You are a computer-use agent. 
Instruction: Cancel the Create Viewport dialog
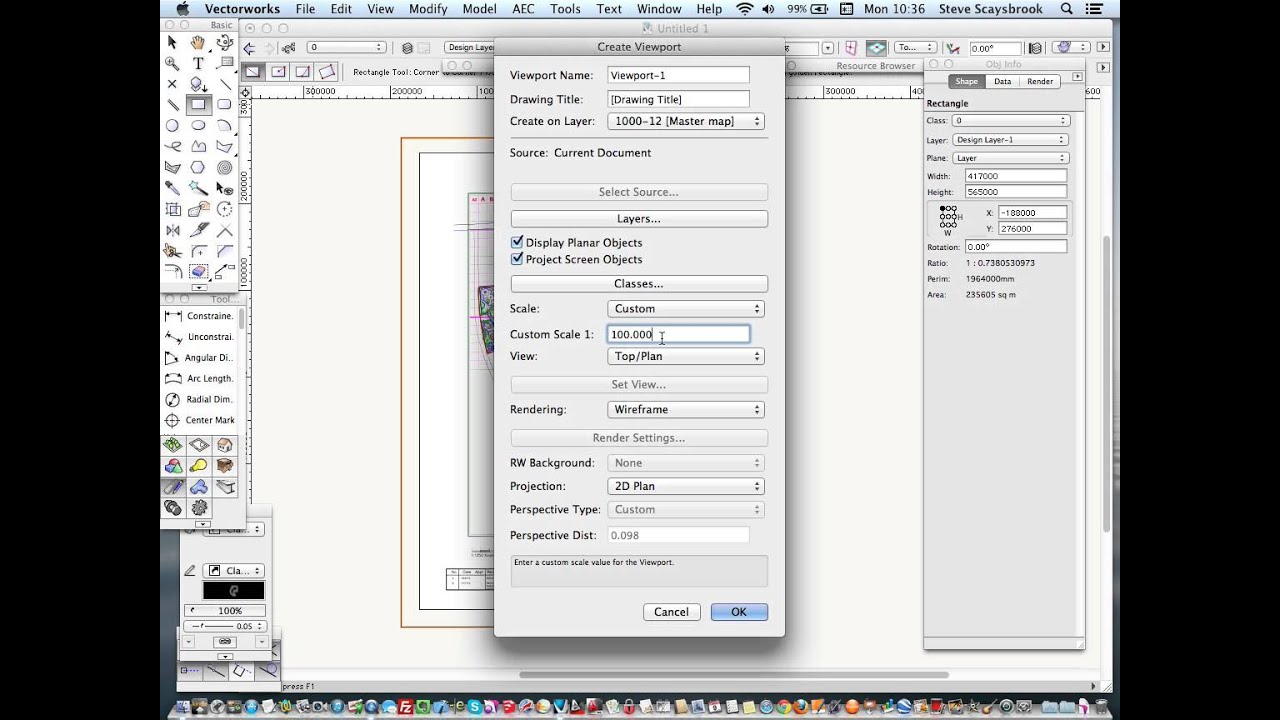(x=671, y=612)
